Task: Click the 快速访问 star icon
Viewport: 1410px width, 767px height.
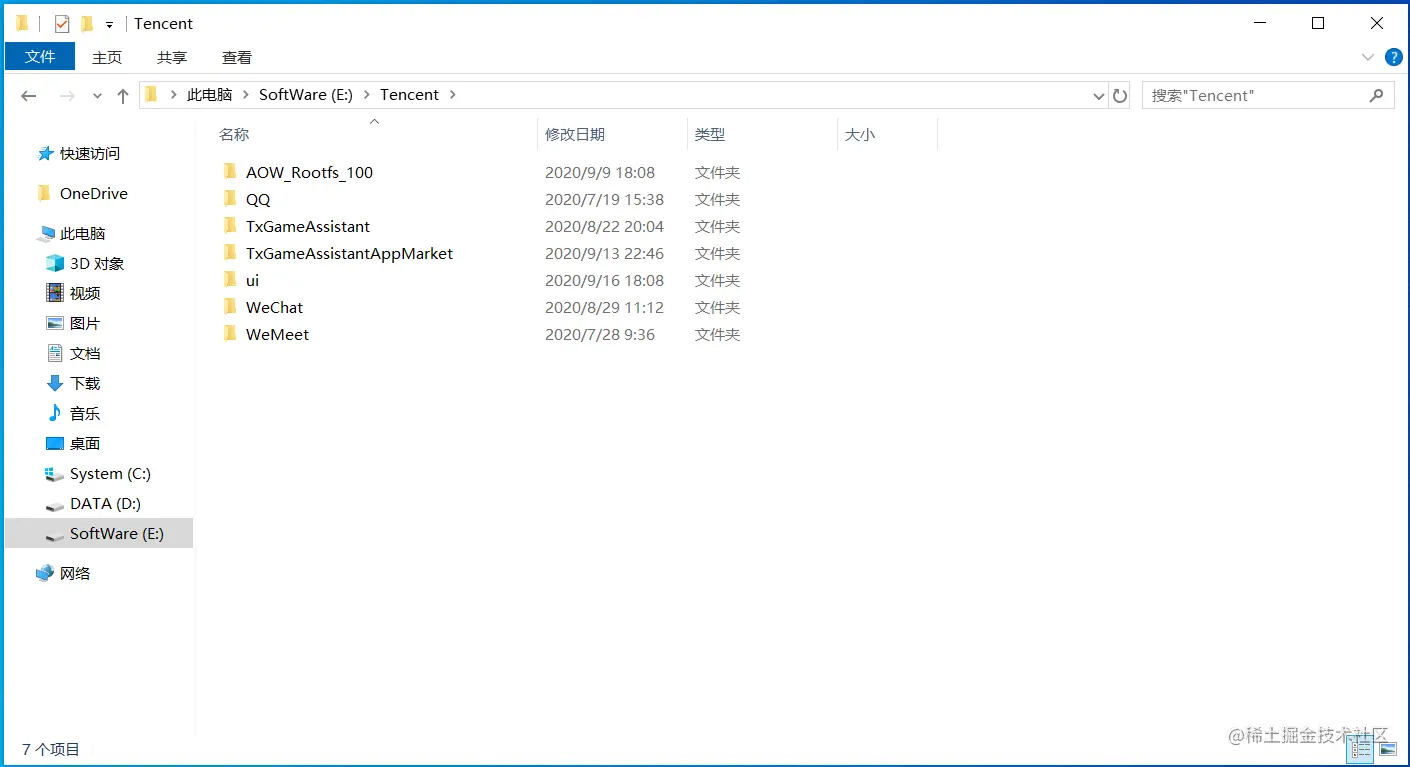Action: coord(45,153)
